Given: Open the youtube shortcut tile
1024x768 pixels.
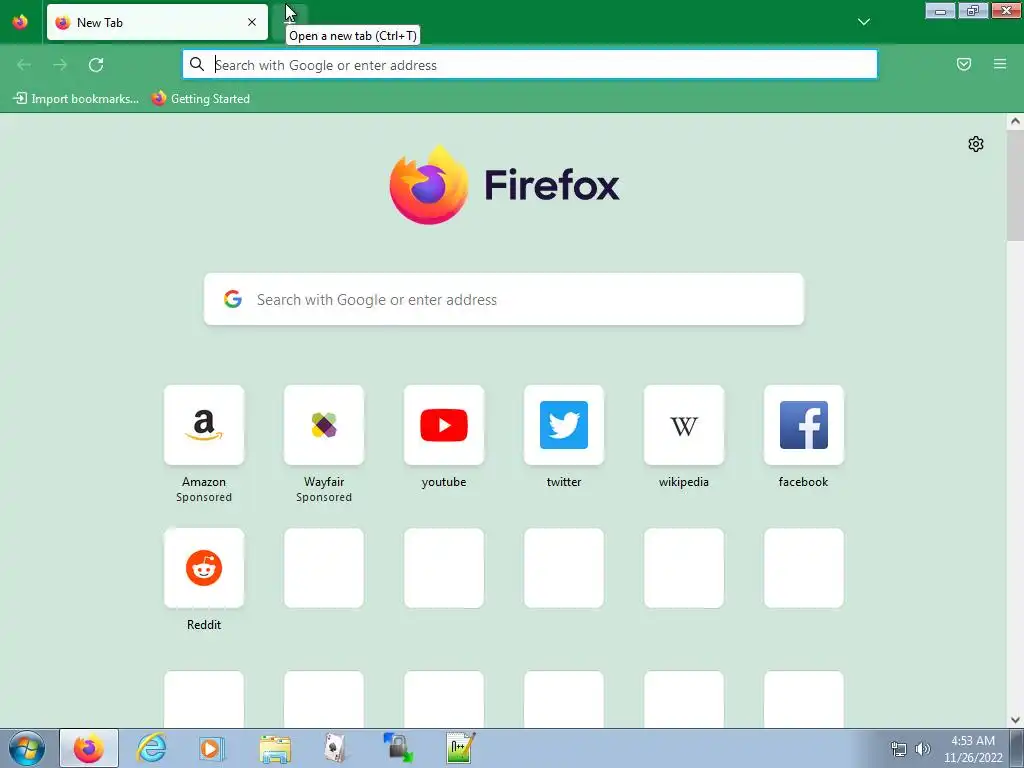Looking at the screenshot, I should coord(444,425).
